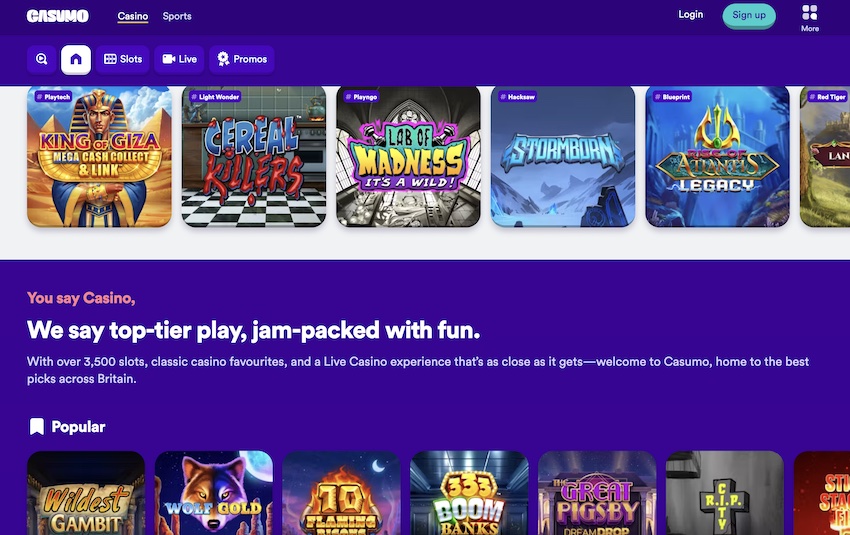Viewport: 850px width, 535px height.
Task: Open King of Giza game
Action: point(99,157)
